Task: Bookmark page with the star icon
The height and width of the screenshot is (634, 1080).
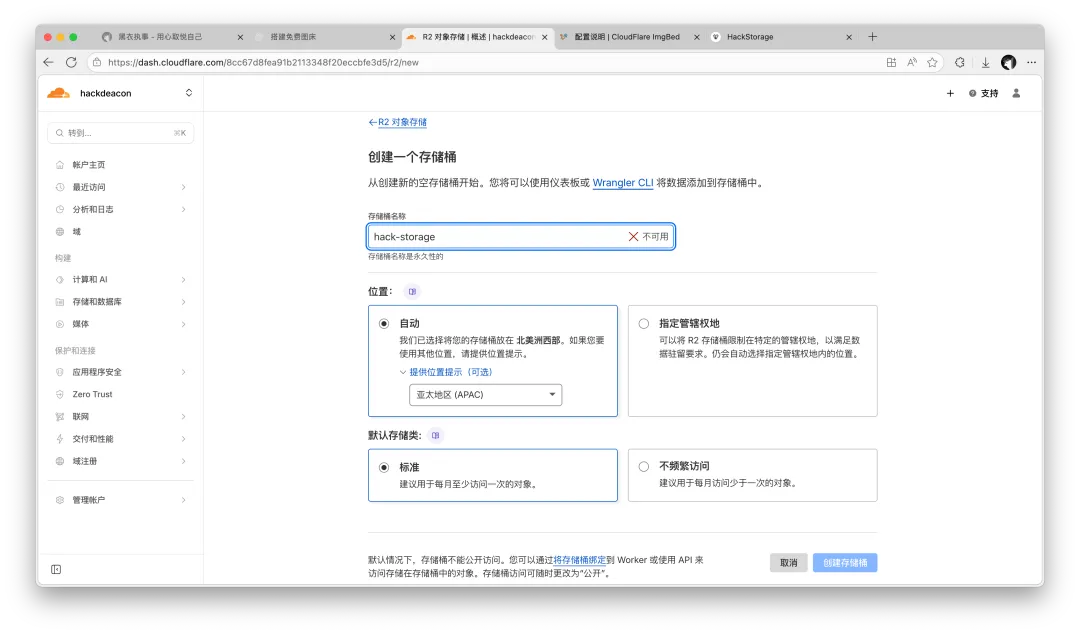Action: pos(933,62)
